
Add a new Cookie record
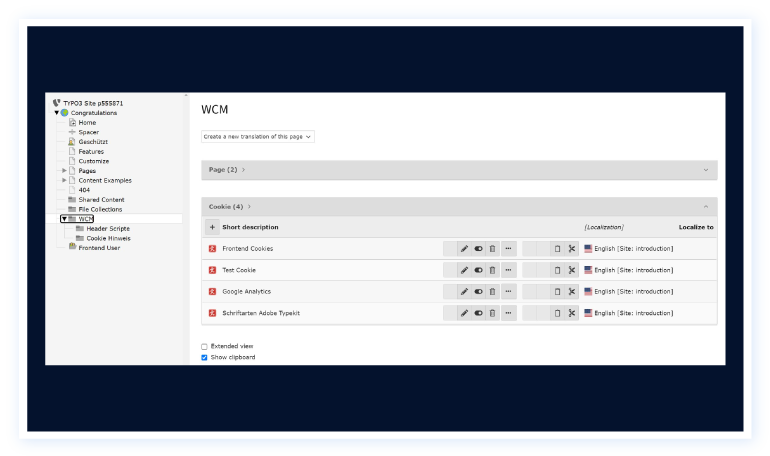212,227
